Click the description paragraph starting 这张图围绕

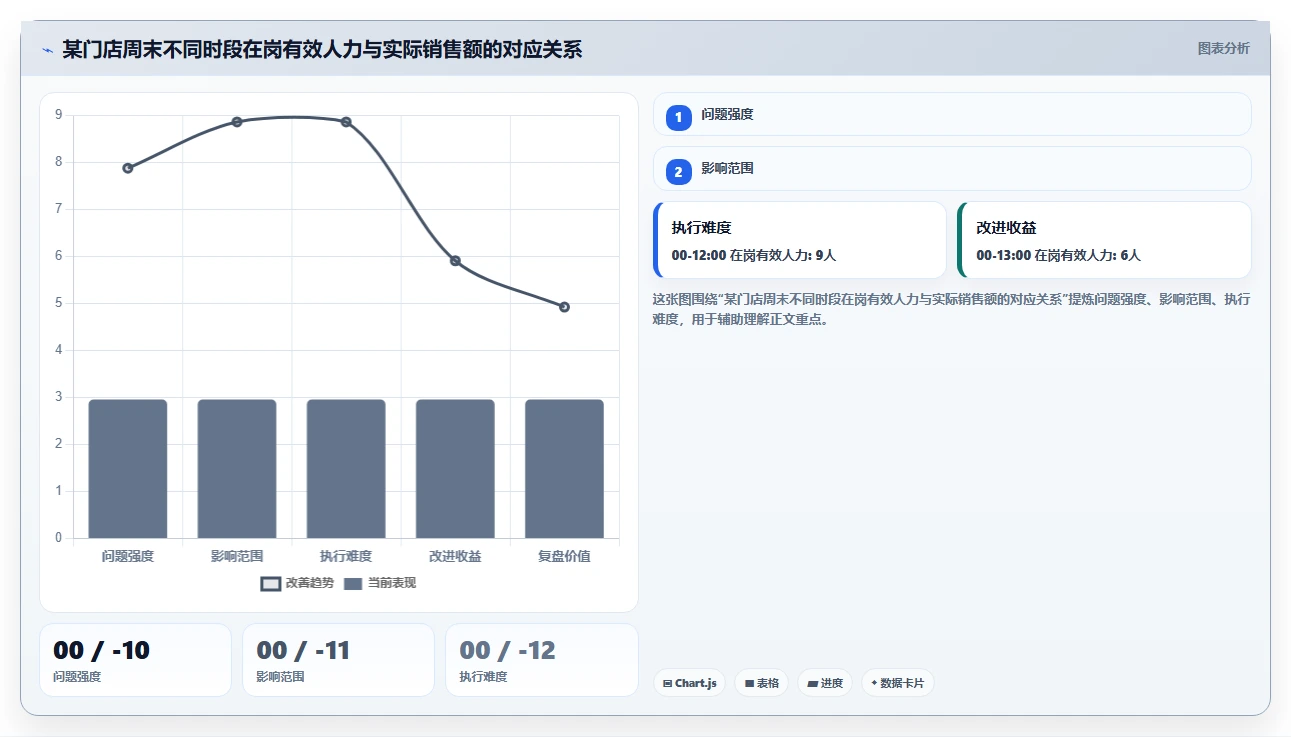[x=951, y=310]
